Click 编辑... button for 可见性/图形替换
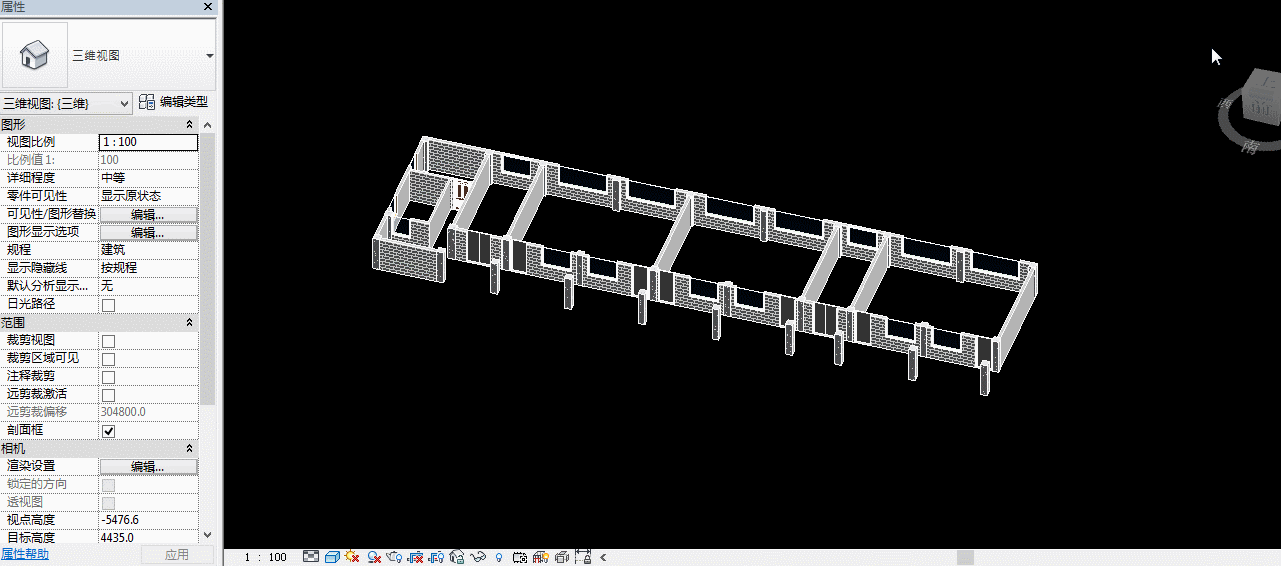Viewport: 1281px width, 566px height. pos(148,214)
